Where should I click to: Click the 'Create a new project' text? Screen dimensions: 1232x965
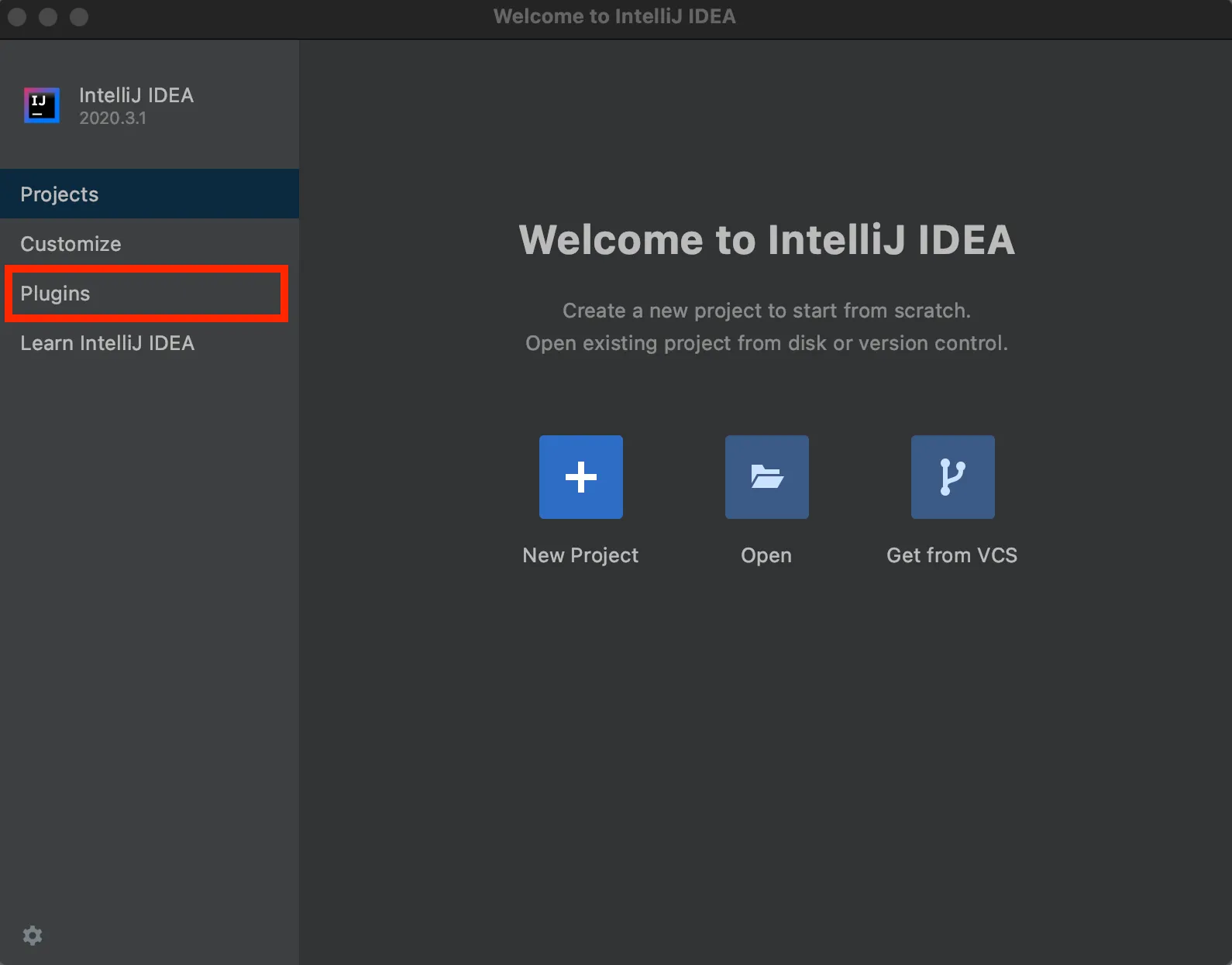[x=766, y=311]
